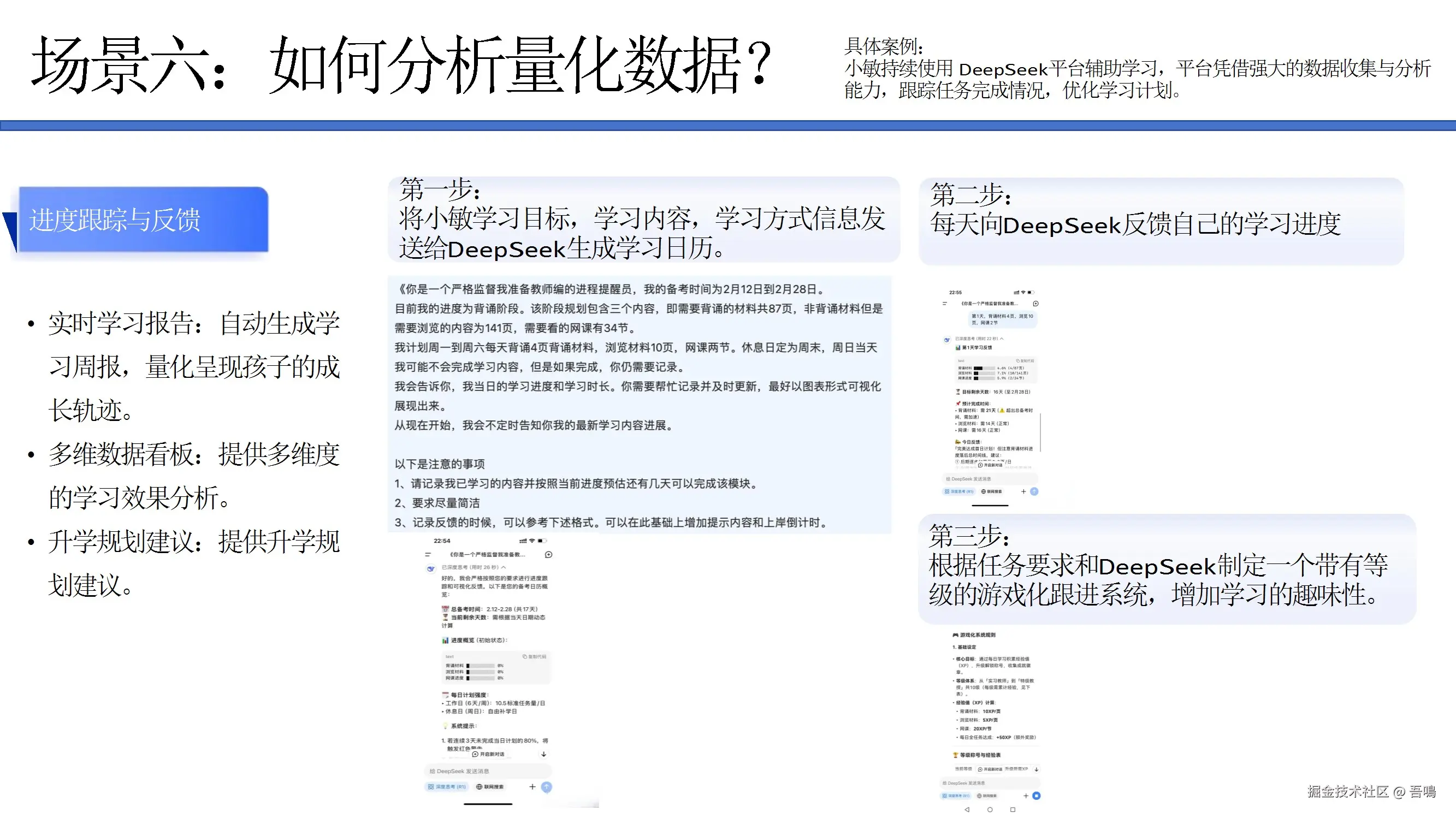Viewport: 1456px width, 819px height.
Task: Toggle 深度思考 (R1) in gamification rules chat
Action: point(955,796)
